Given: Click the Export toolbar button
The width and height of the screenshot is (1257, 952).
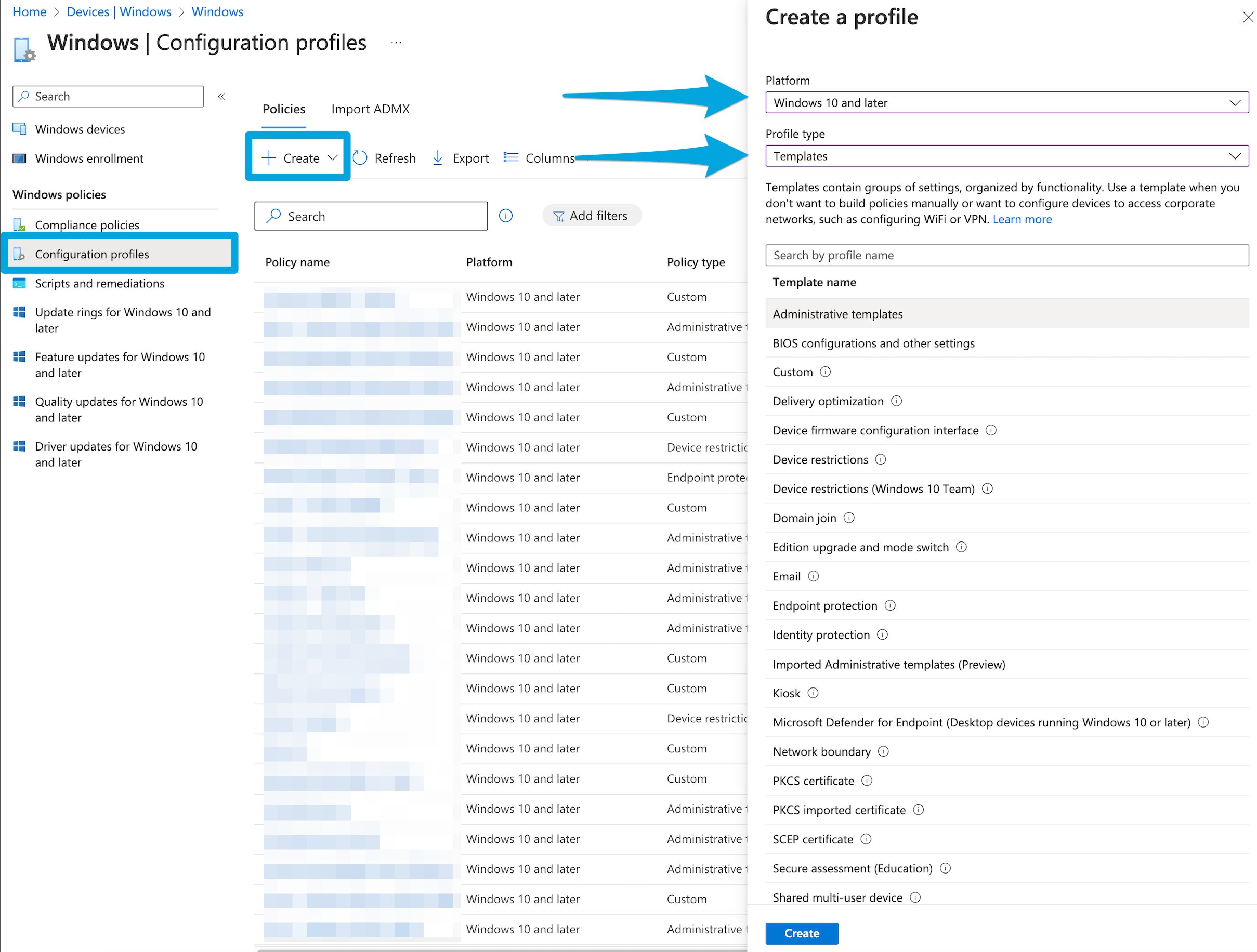Looking at the screenshot, I should (460, 158).
